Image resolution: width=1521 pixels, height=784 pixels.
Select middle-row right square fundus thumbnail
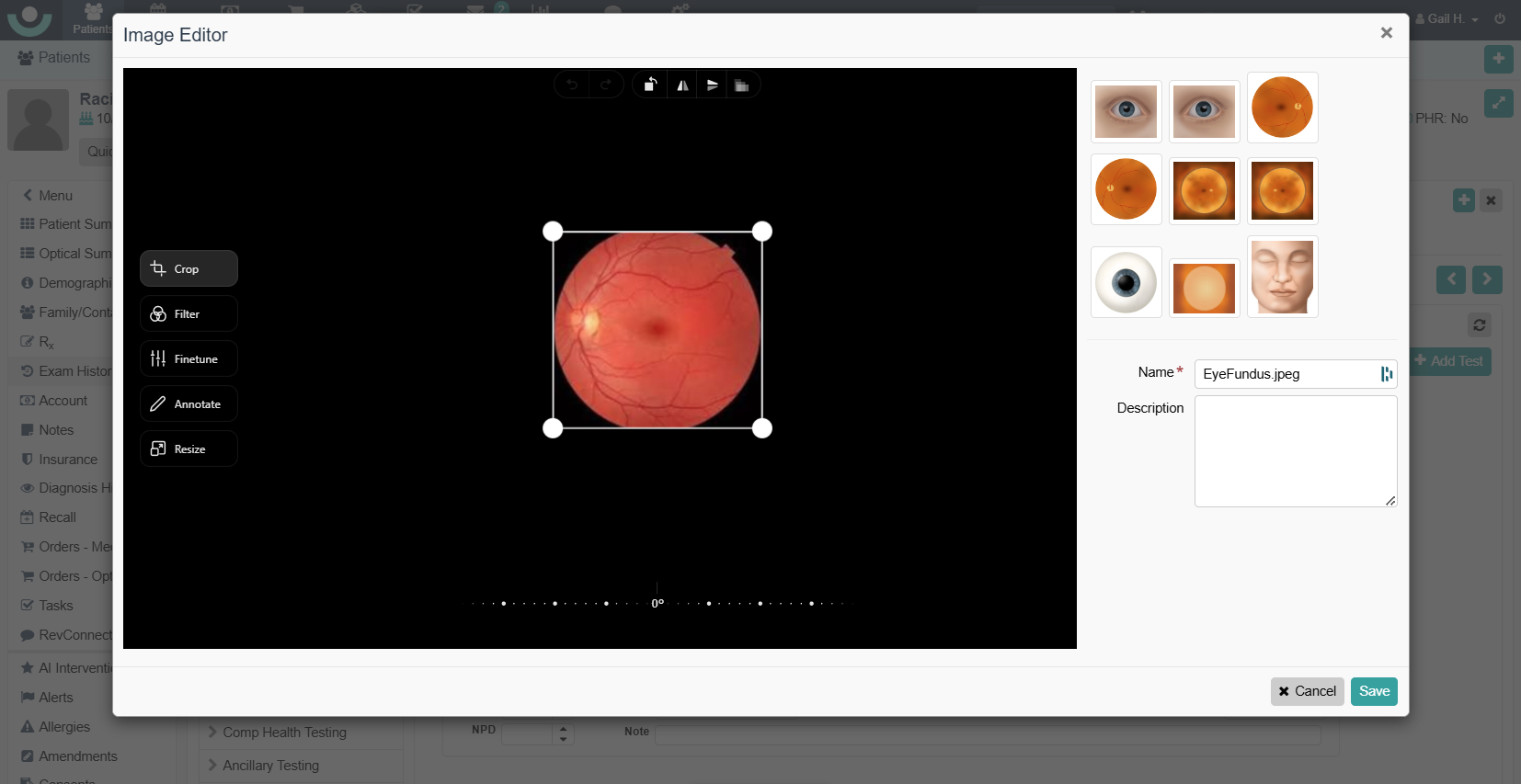(x=1283, y=191)
